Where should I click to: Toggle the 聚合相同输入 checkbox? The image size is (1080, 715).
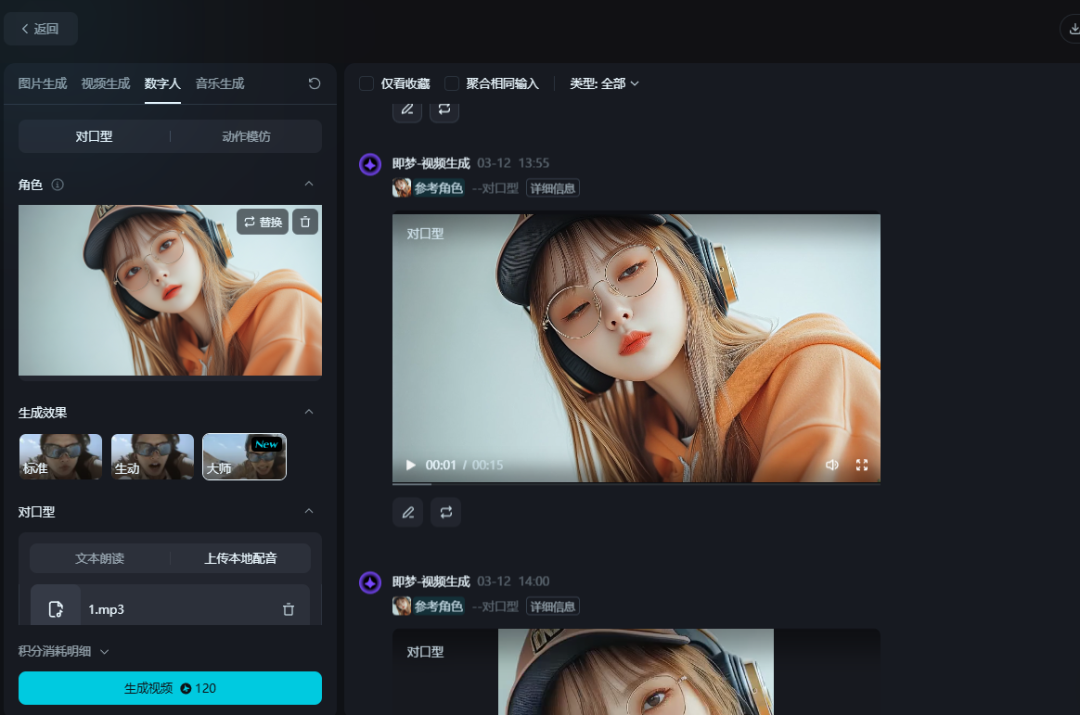pyautogui.click(x=452, y=83)
